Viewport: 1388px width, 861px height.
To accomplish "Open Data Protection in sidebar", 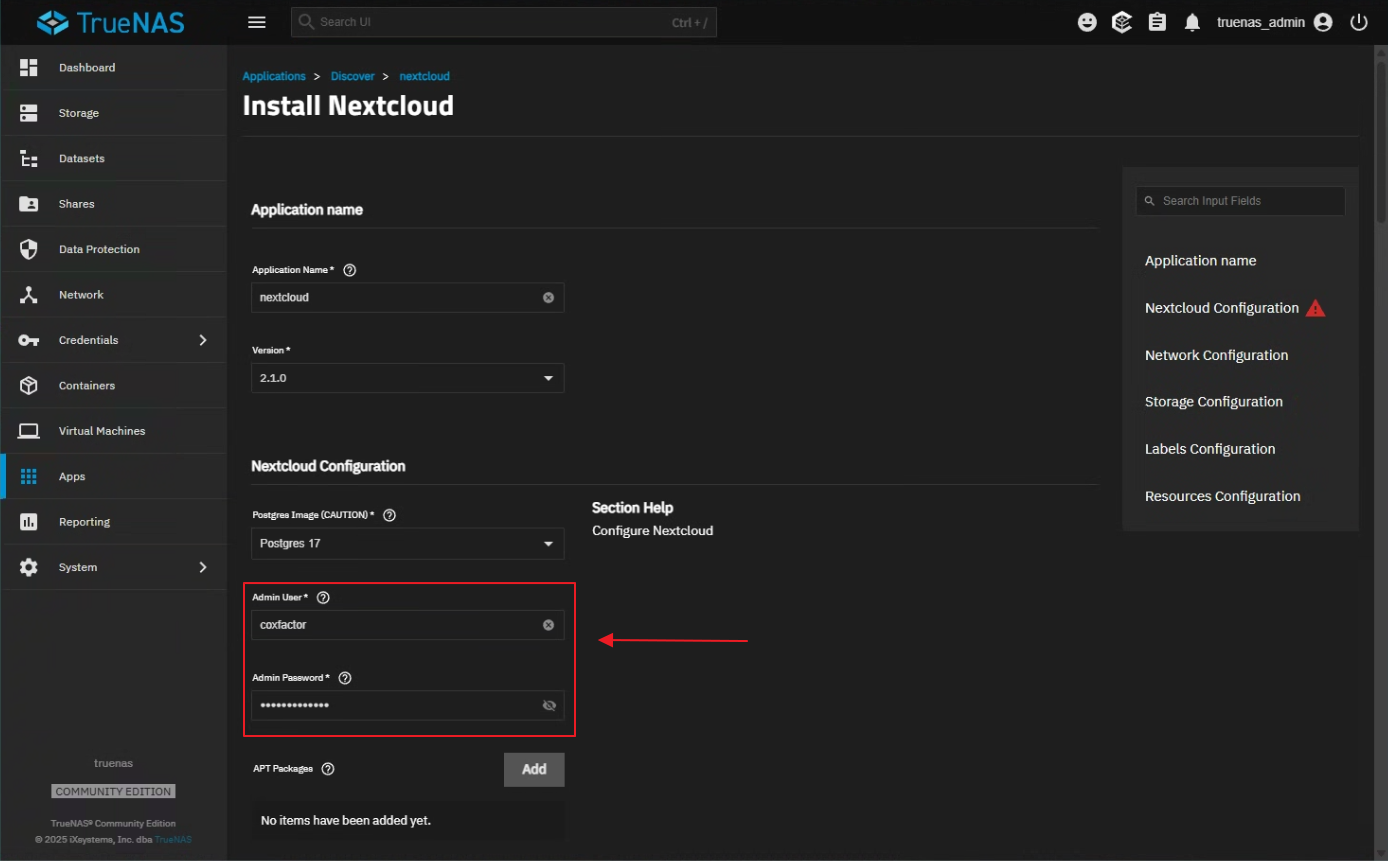I will click(113, 249).
